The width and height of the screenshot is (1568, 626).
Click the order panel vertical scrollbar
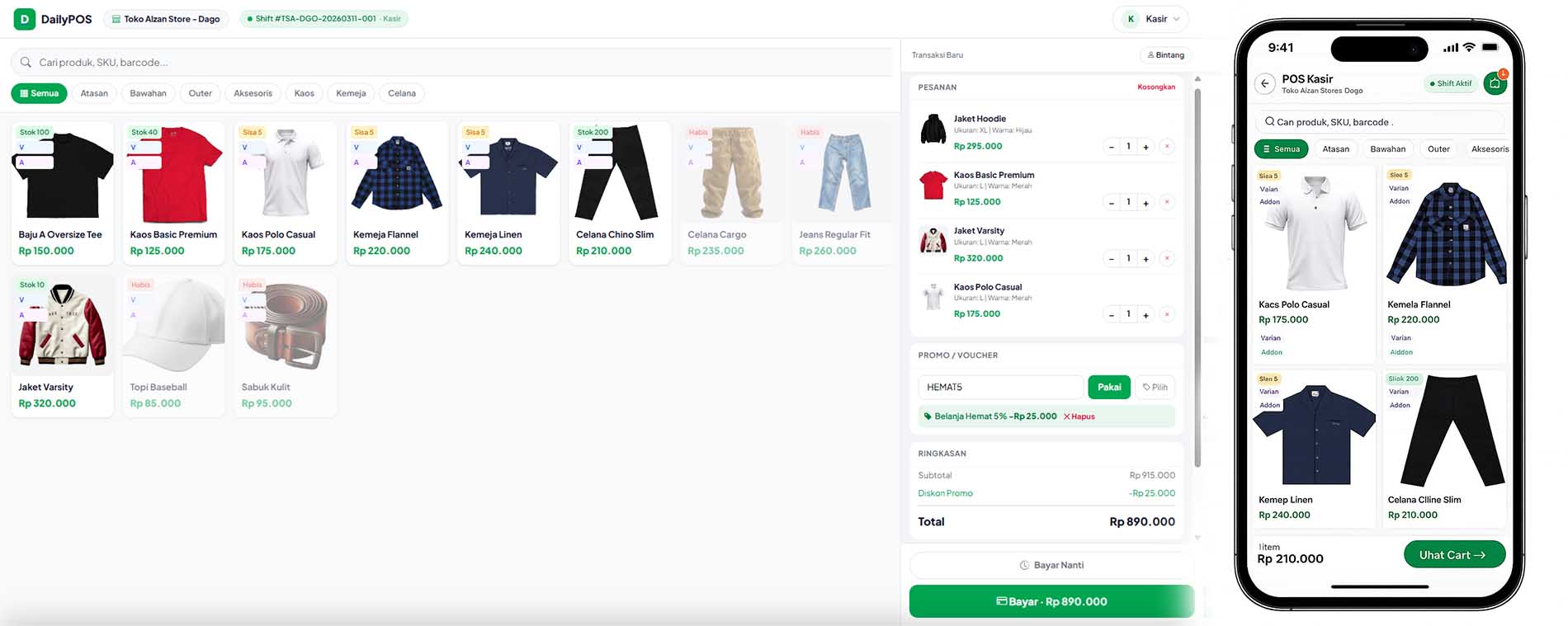click(x=1197, y=276)
